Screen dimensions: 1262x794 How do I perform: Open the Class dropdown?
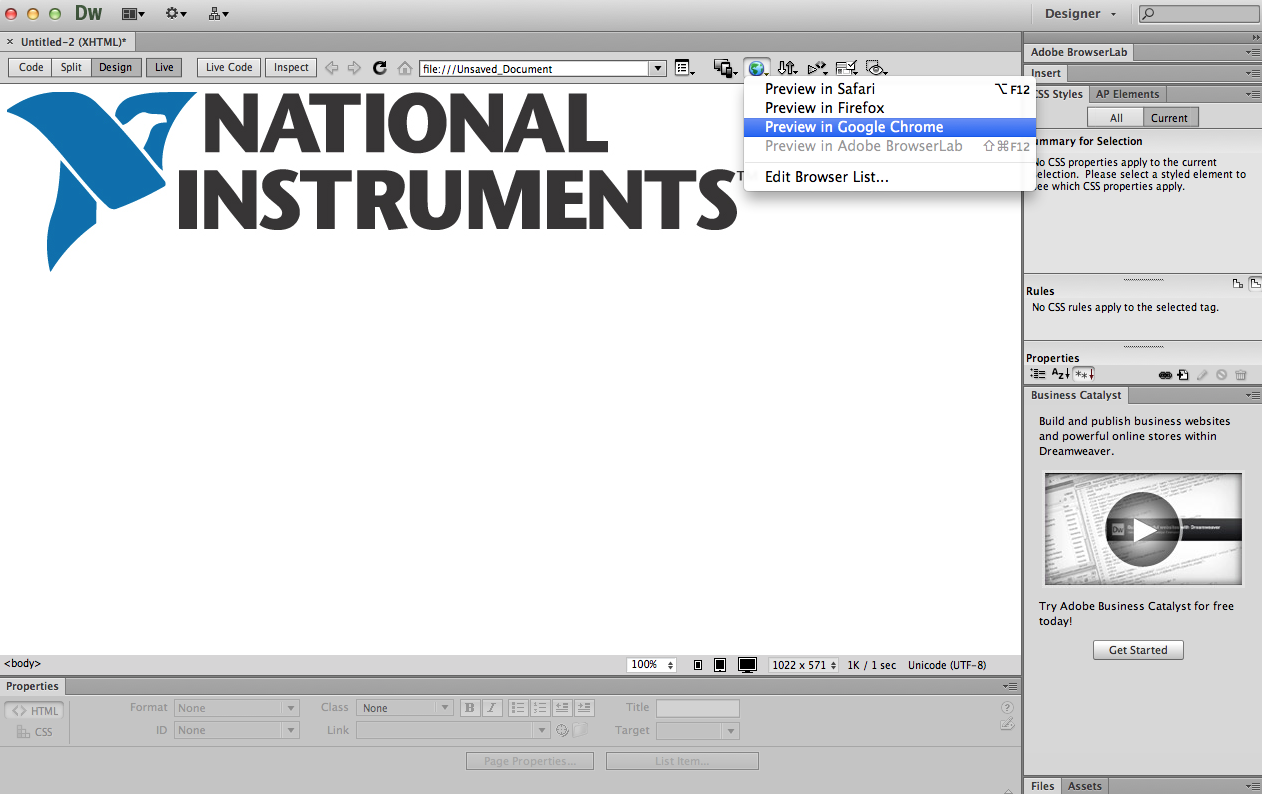pos(405,708)
